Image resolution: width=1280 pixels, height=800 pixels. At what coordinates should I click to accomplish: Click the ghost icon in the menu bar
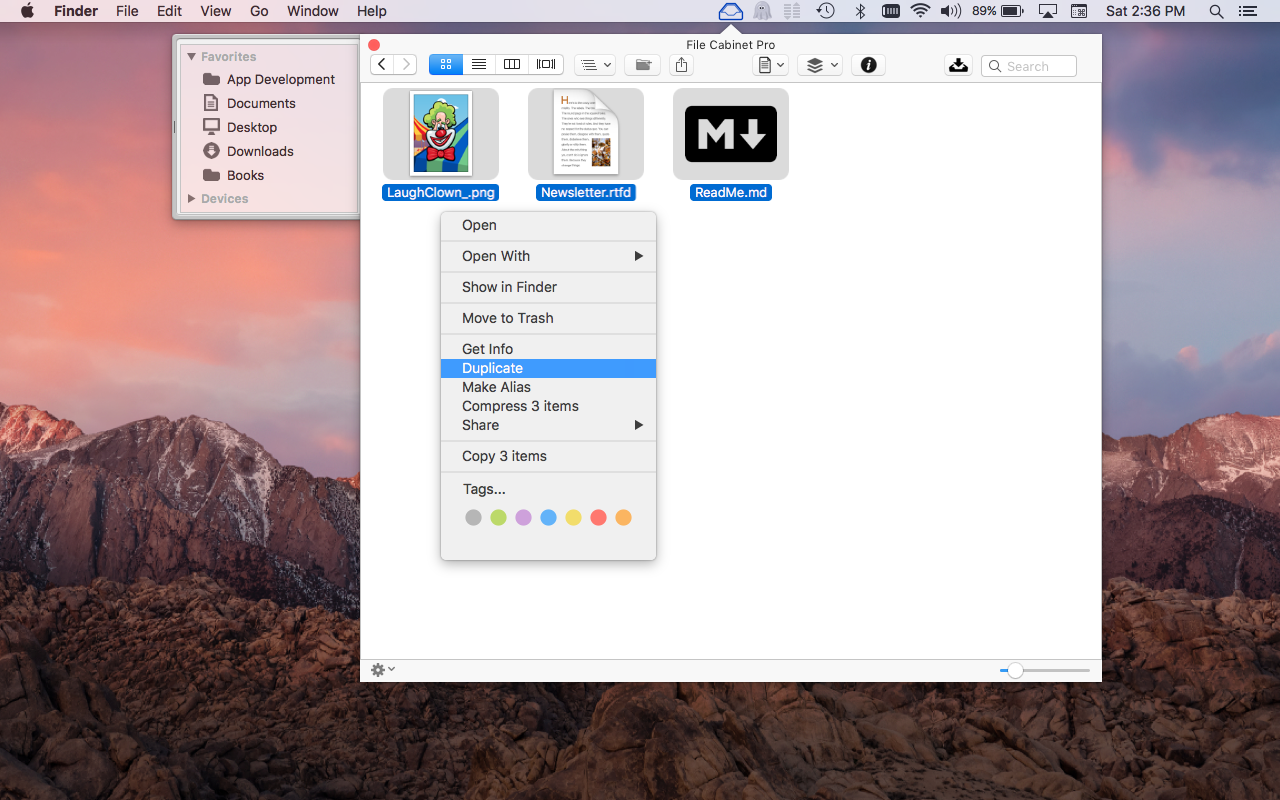762,11
